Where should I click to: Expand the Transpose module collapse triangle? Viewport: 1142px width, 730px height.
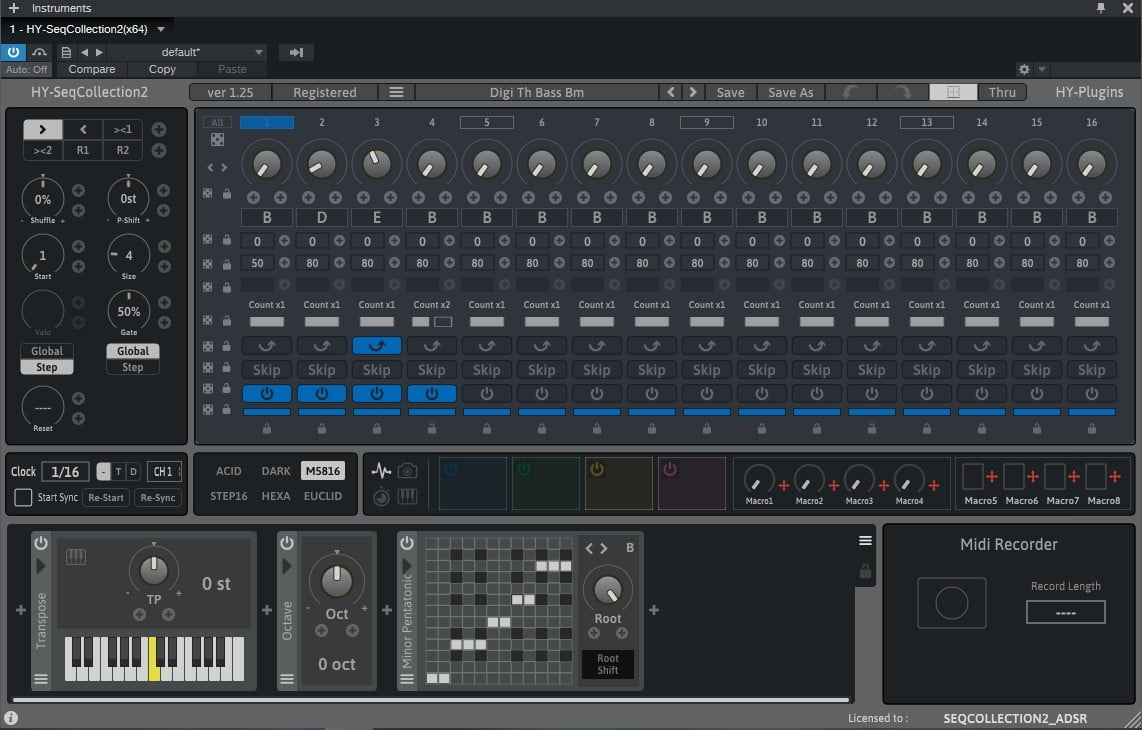41,566
